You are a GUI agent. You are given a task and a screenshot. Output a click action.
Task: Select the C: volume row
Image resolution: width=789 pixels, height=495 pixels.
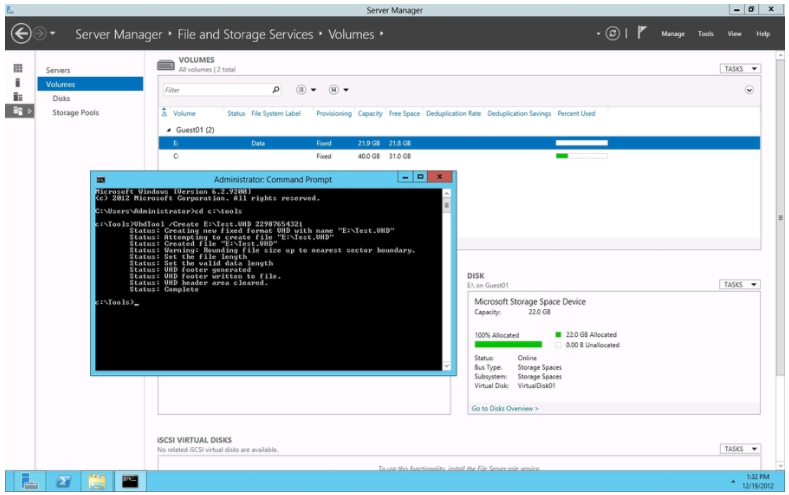pos(459,156)
